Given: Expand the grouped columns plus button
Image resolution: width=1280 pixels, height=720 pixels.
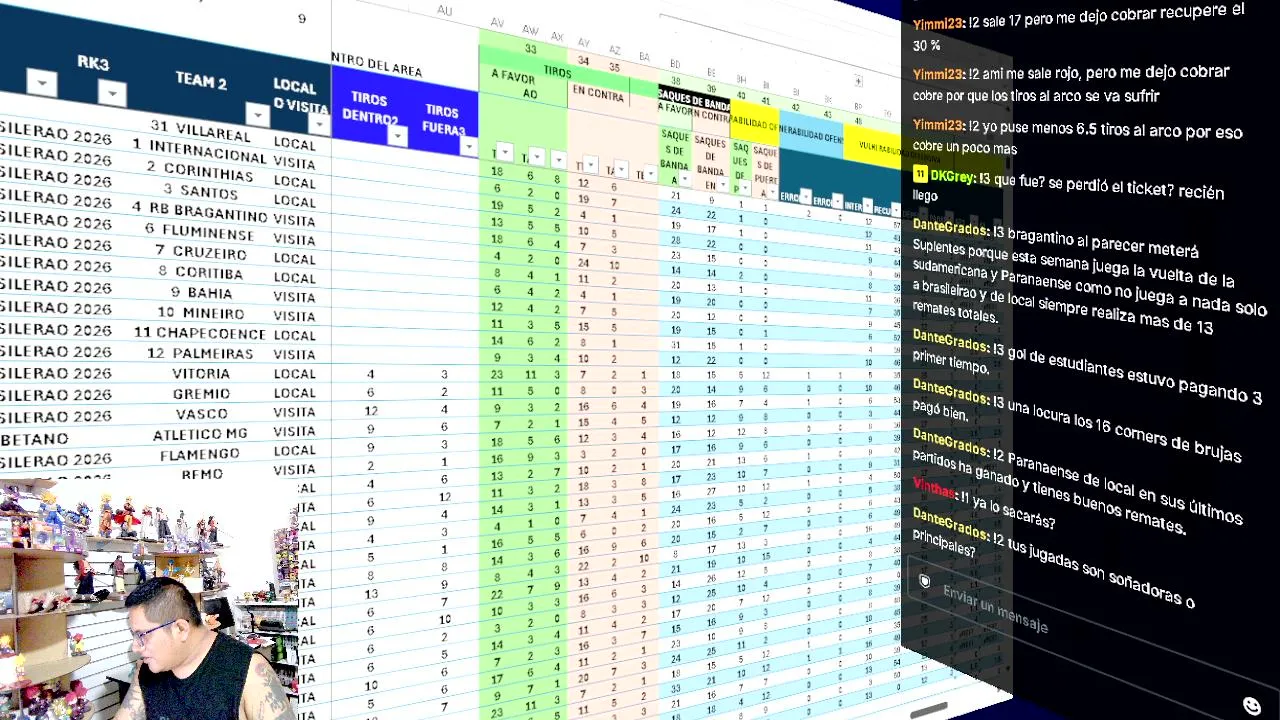Looking at the screenshot, I should [858, 80].
